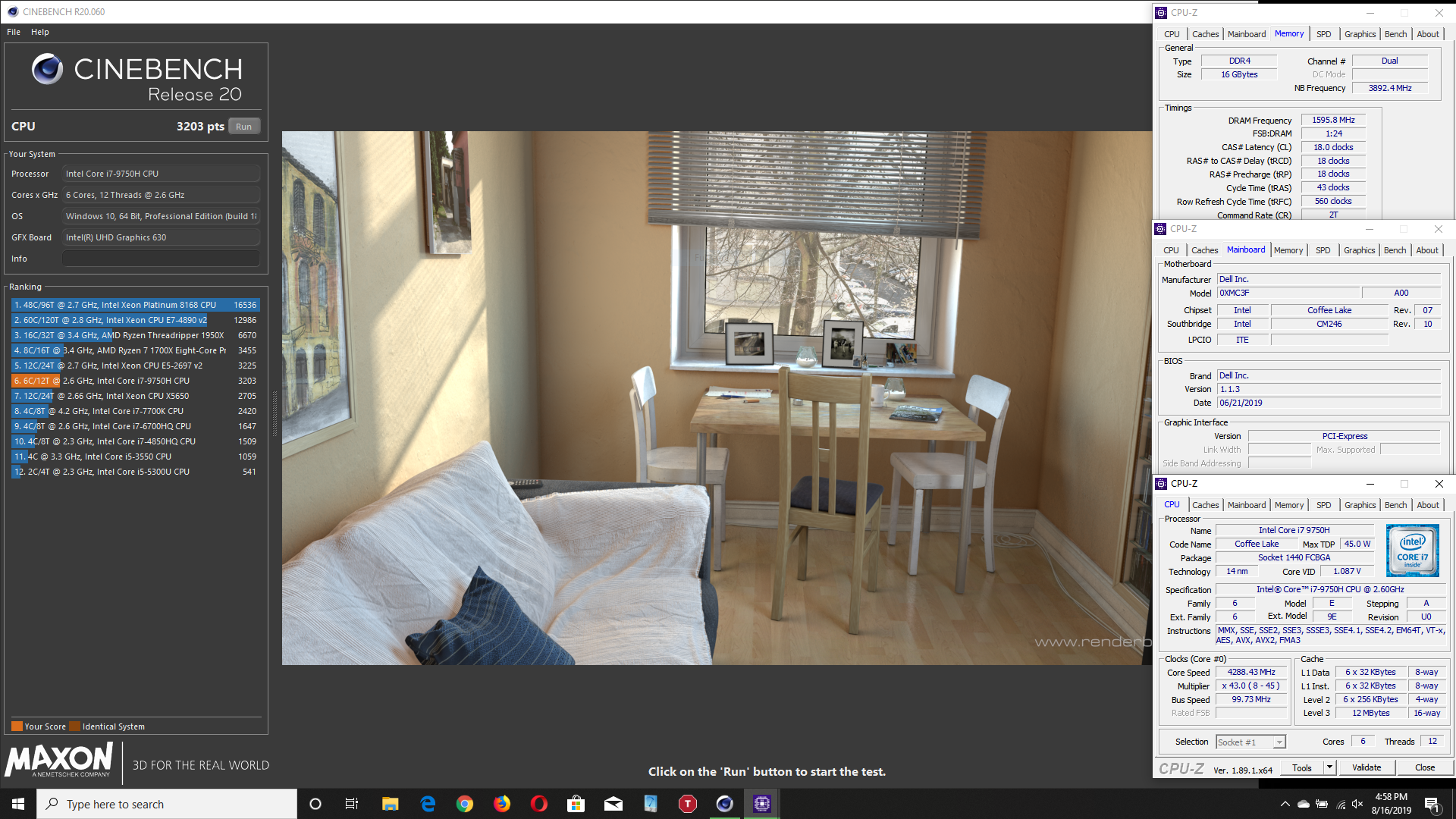Image resolution: width=1456 pixels, height=819 pixels.
Task: Open the Mail app from the taskbar
Action: coord(613,804)
